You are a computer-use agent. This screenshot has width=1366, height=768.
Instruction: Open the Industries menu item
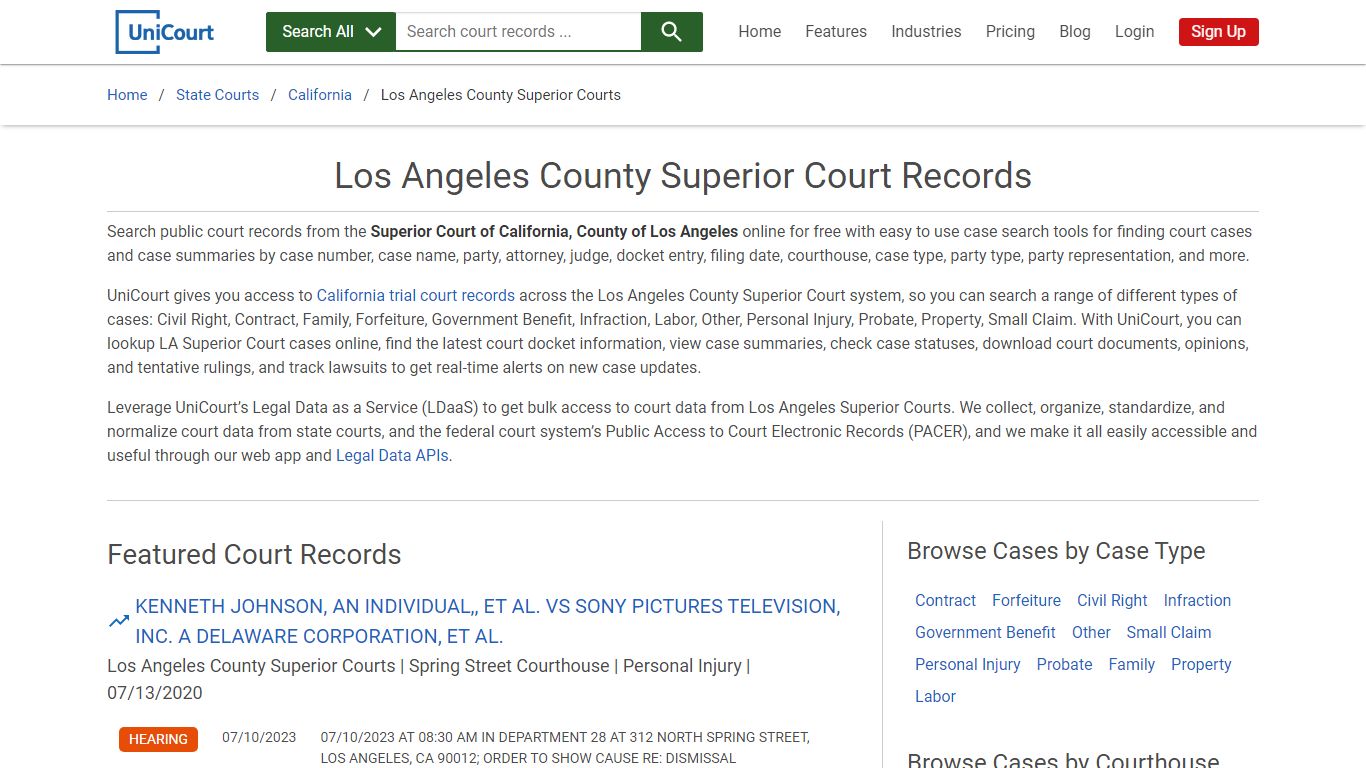926,32
